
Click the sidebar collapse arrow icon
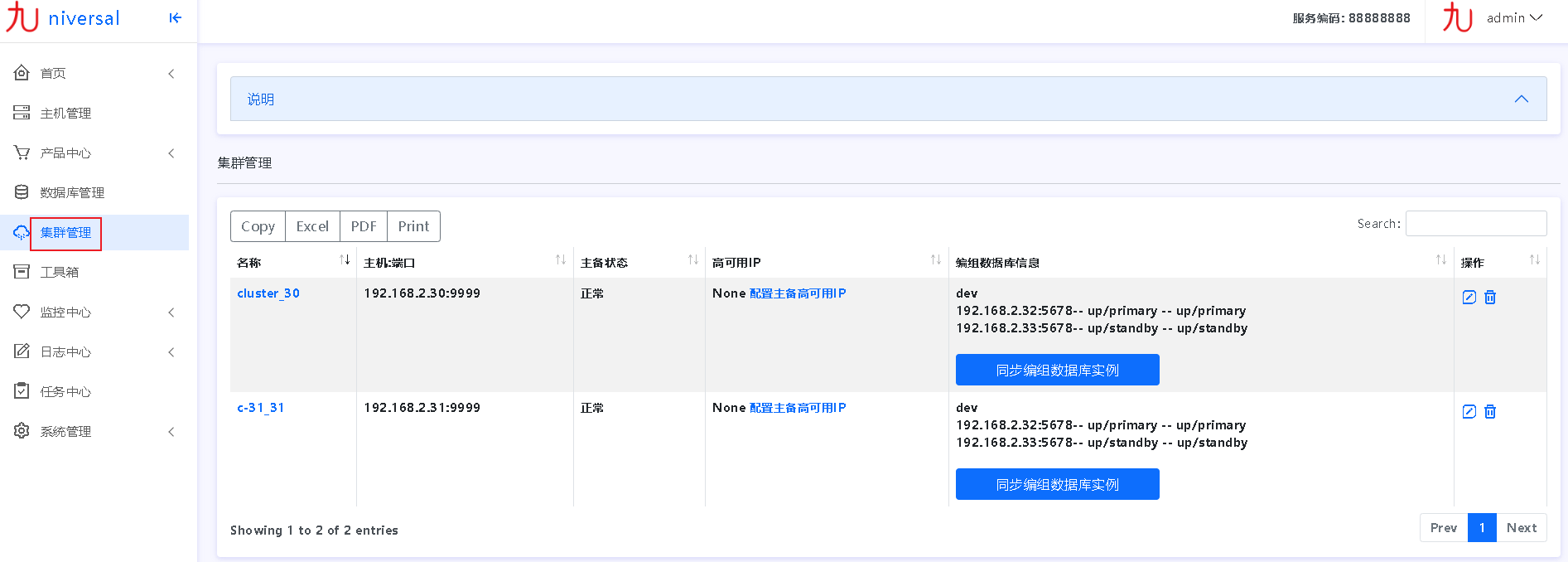pyautogui.click(x=175, y=18)
